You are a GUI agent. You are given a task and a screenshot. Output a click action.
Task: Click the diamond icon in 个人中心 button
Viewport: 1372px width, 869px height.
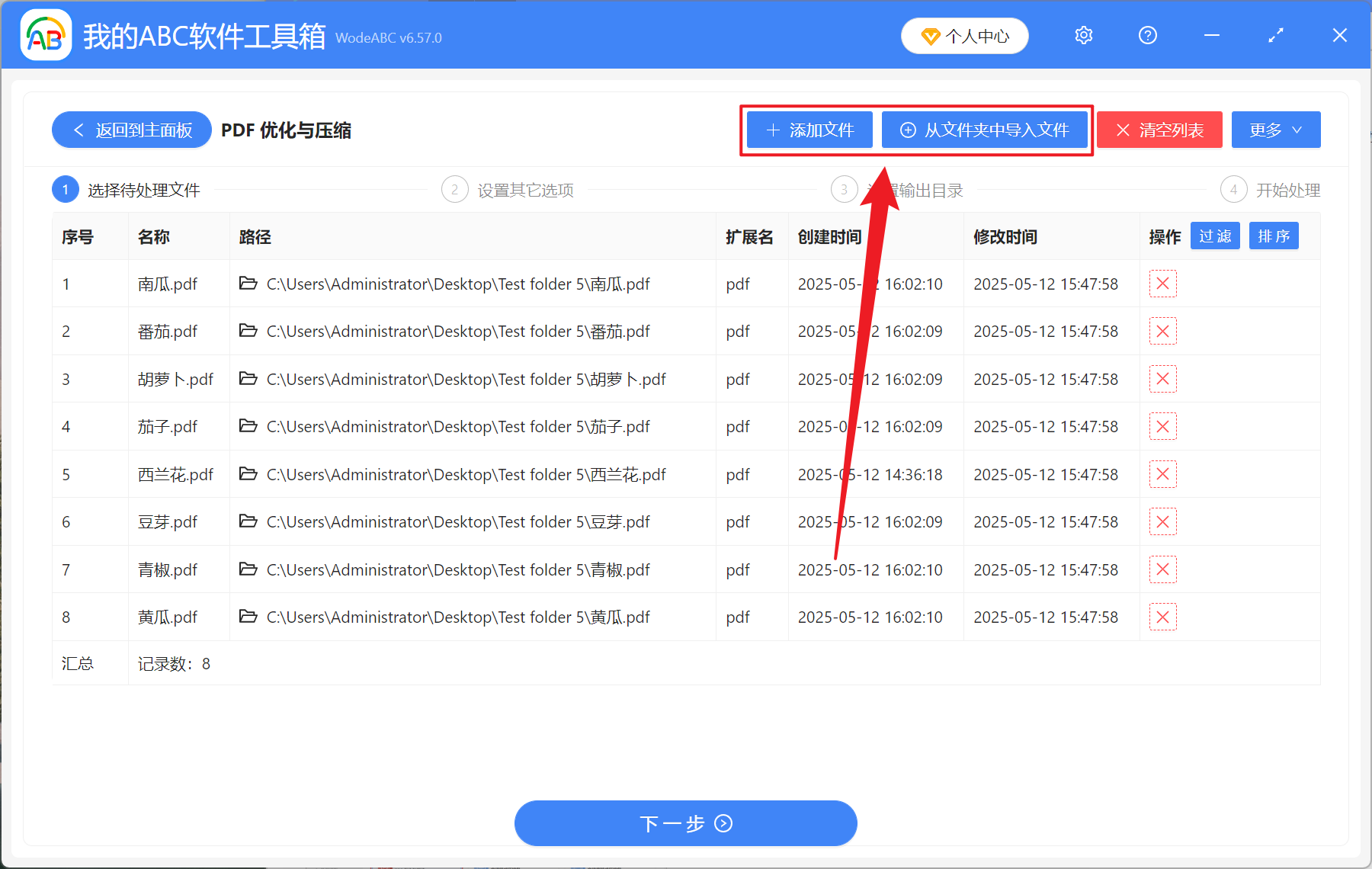931,36
